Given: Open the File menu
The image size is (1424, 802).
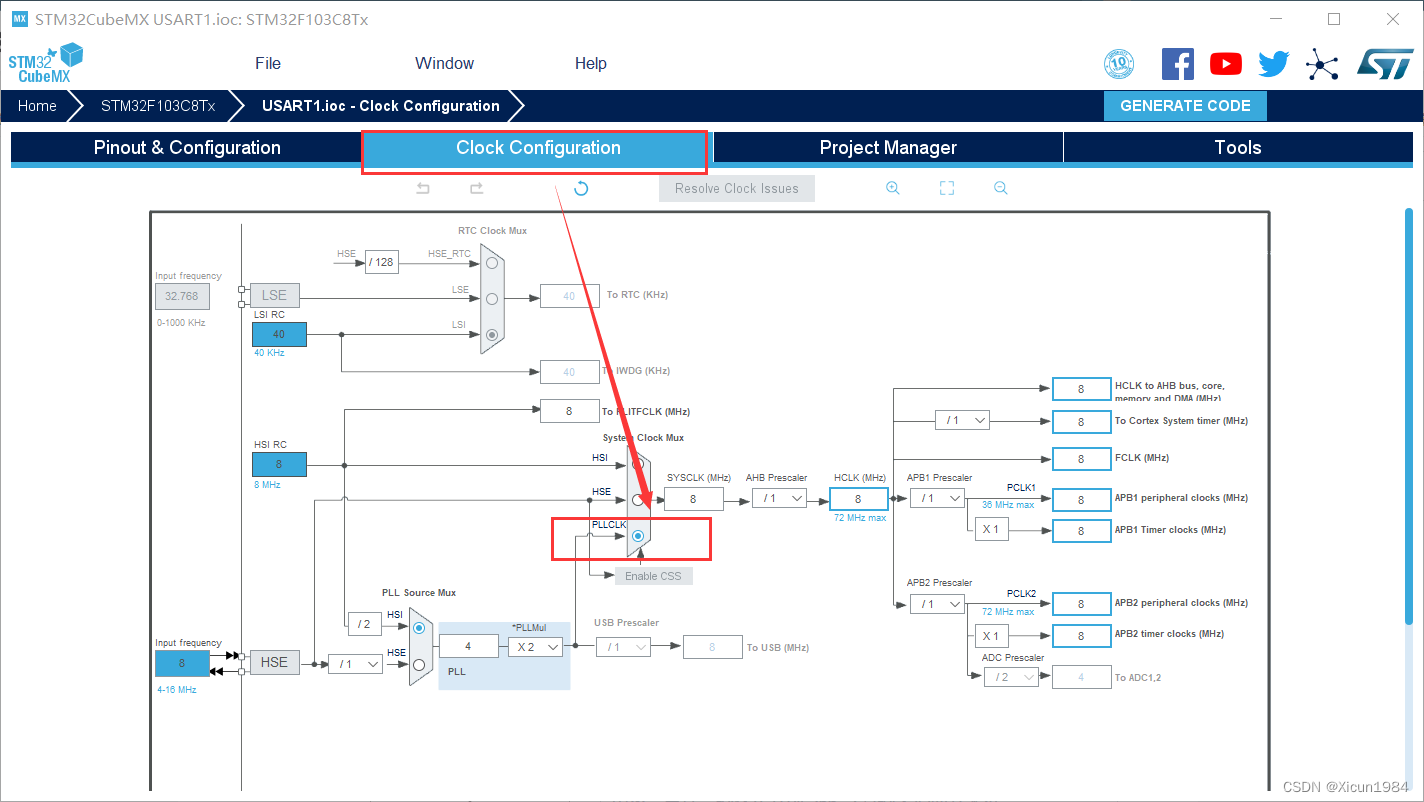Looking at the screenshot, I should click(268, 63).
